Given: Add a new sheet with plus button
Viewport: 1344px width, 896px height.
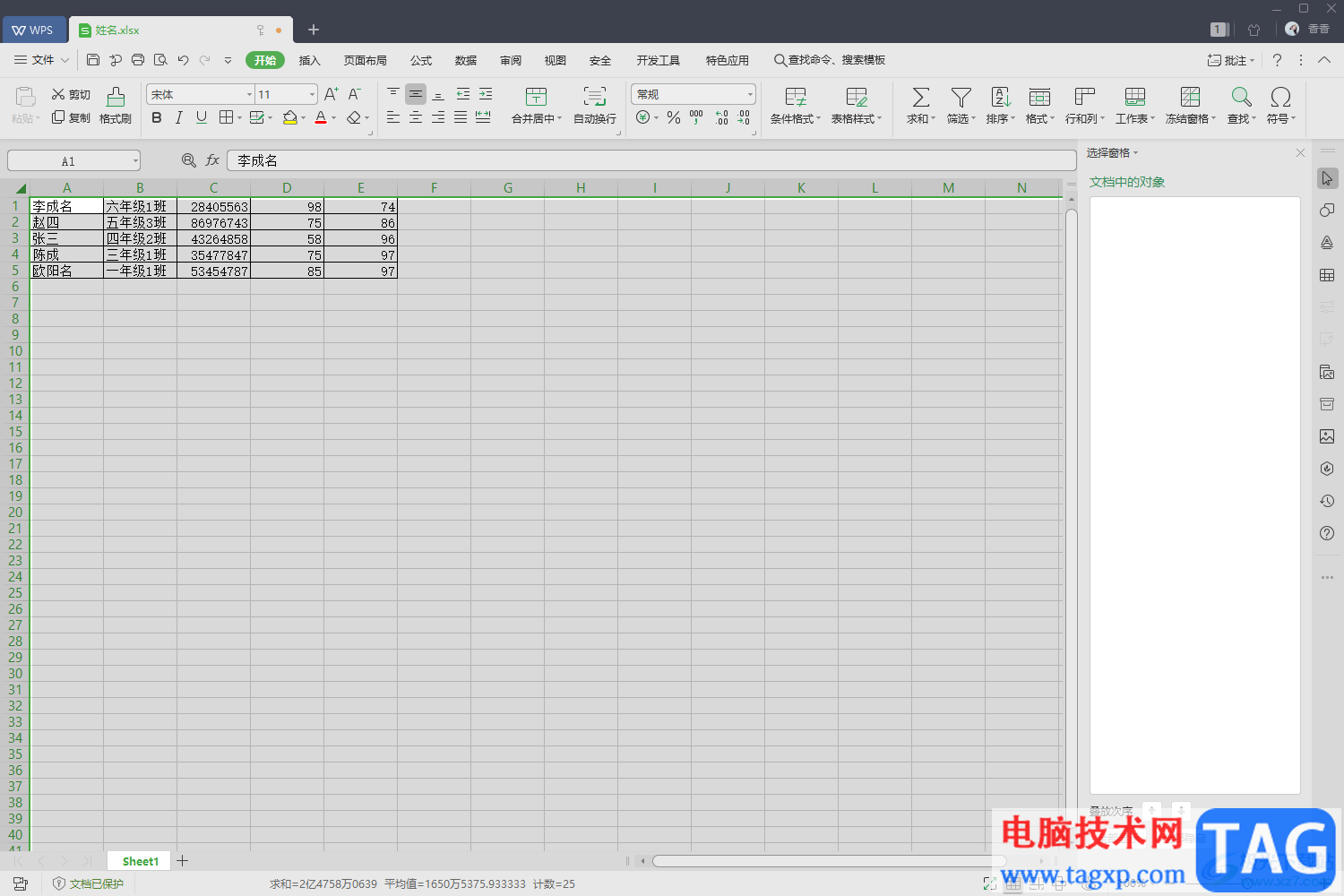Looking at the screenshot, I should tap(183, 861).
